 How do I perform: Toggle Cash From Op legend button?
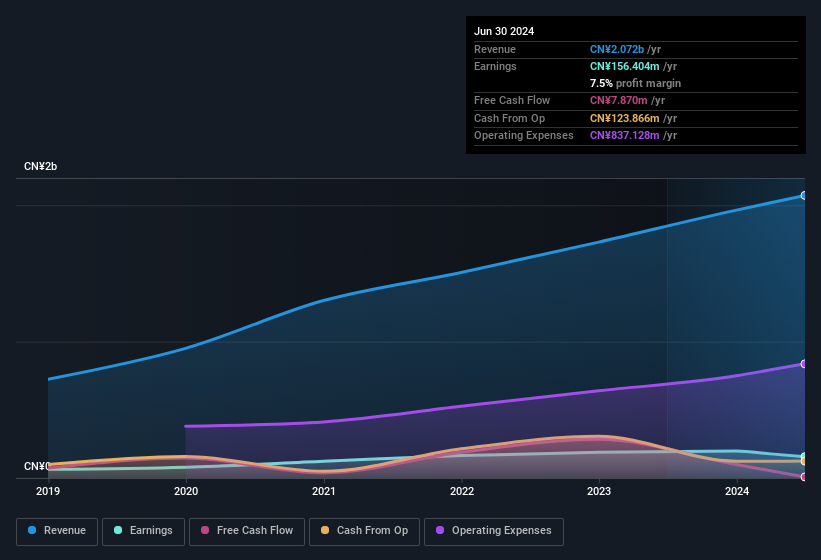[364, 531]
